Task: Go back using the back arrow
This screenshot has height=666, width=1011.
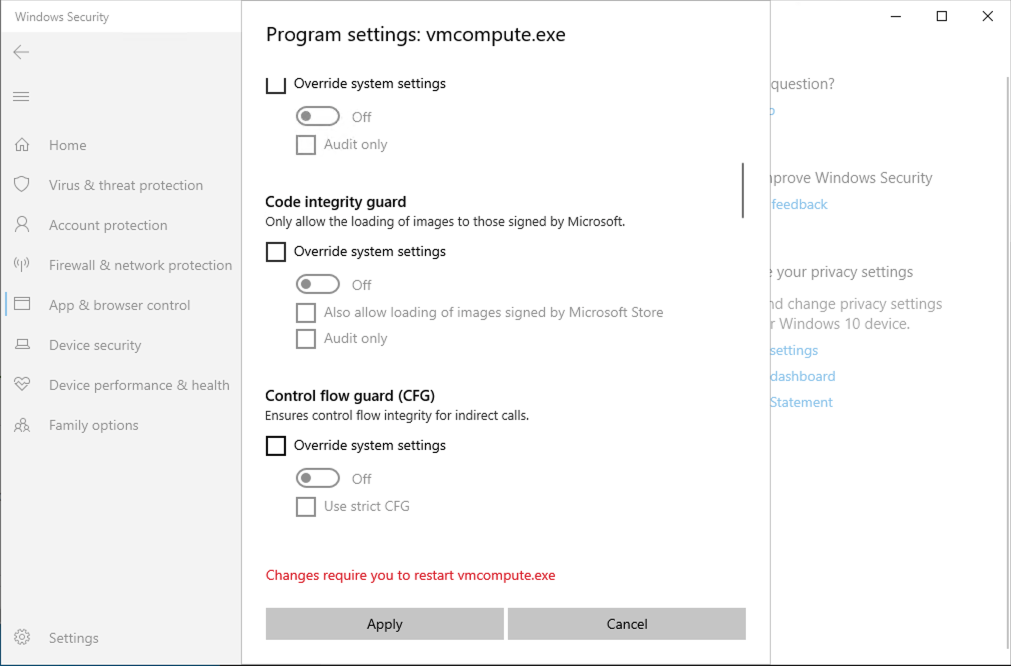Action: click(x=21, y=52)
